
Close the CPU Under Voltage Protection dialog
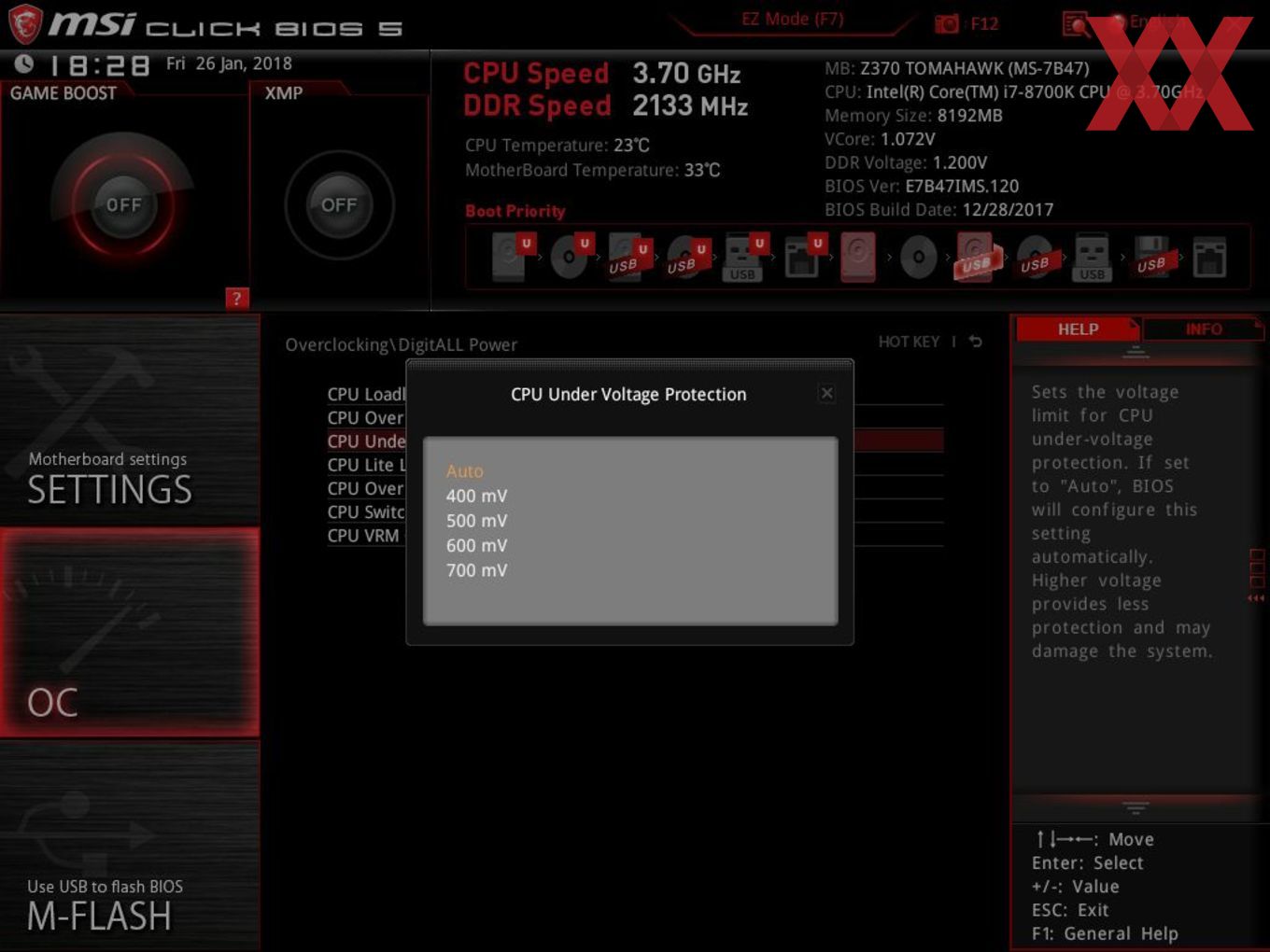(826, 393)
